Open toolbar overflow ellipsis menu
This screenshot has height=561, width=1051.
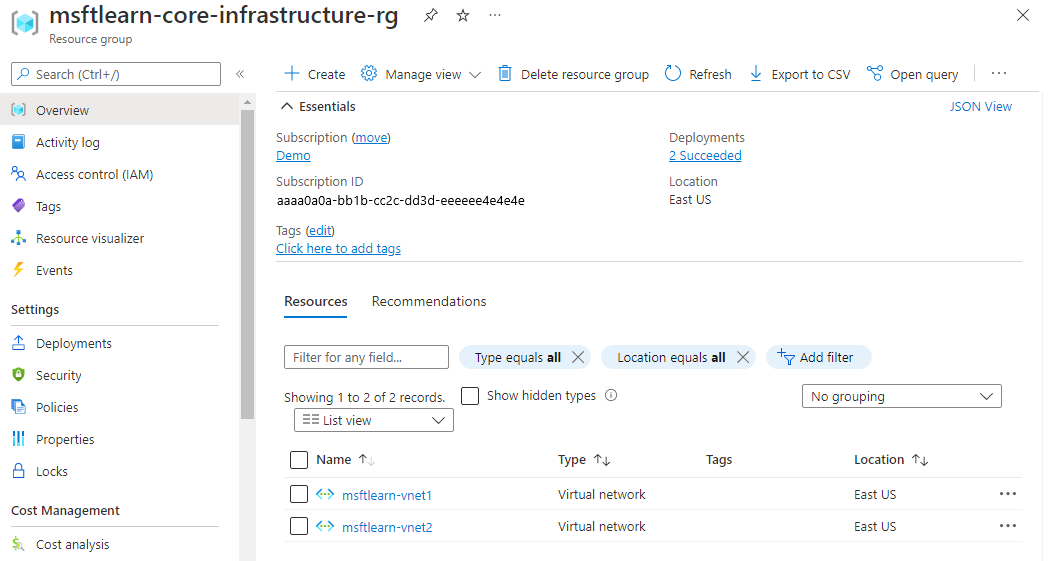click(x=999, y=74)
